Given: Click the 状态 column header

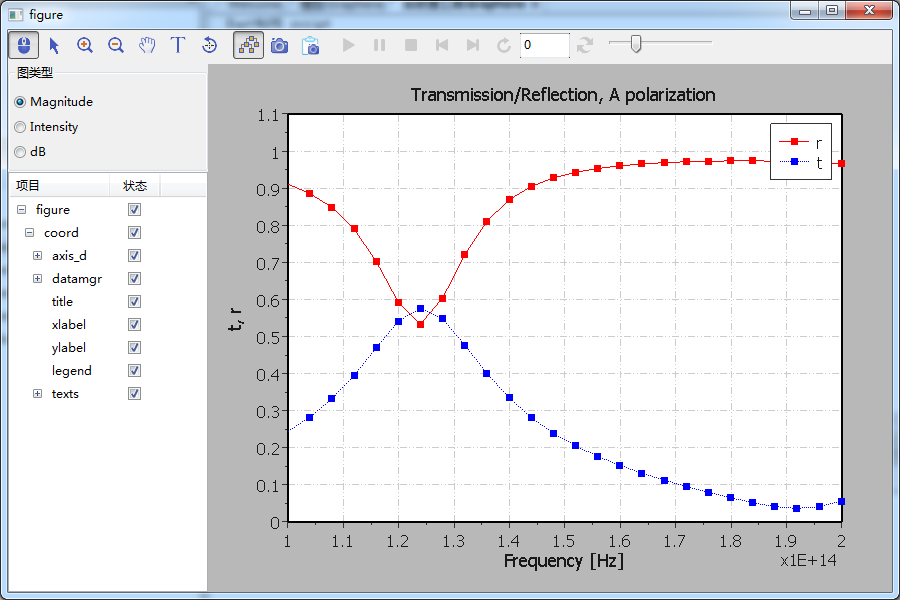Looking at the screenshot, I should [135, 186].
